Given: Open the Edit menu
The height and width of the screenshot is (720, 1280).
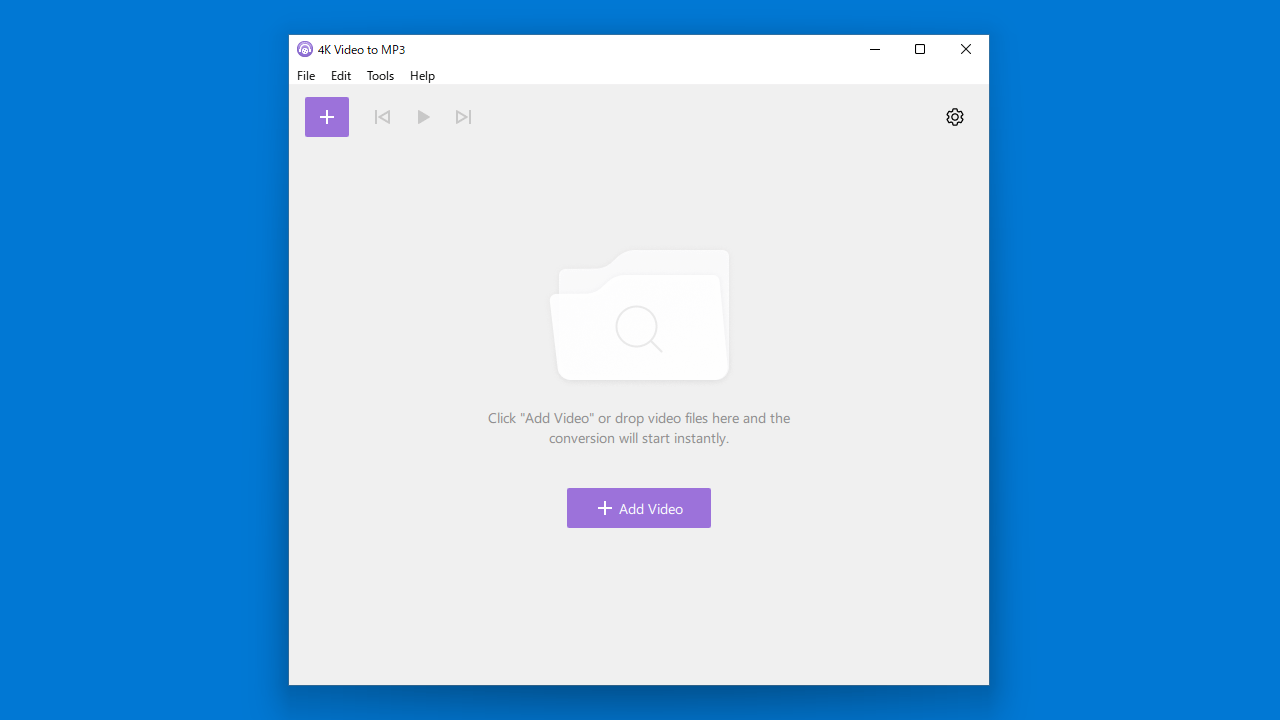Looking at the screenshot, I should pos(341,76).
